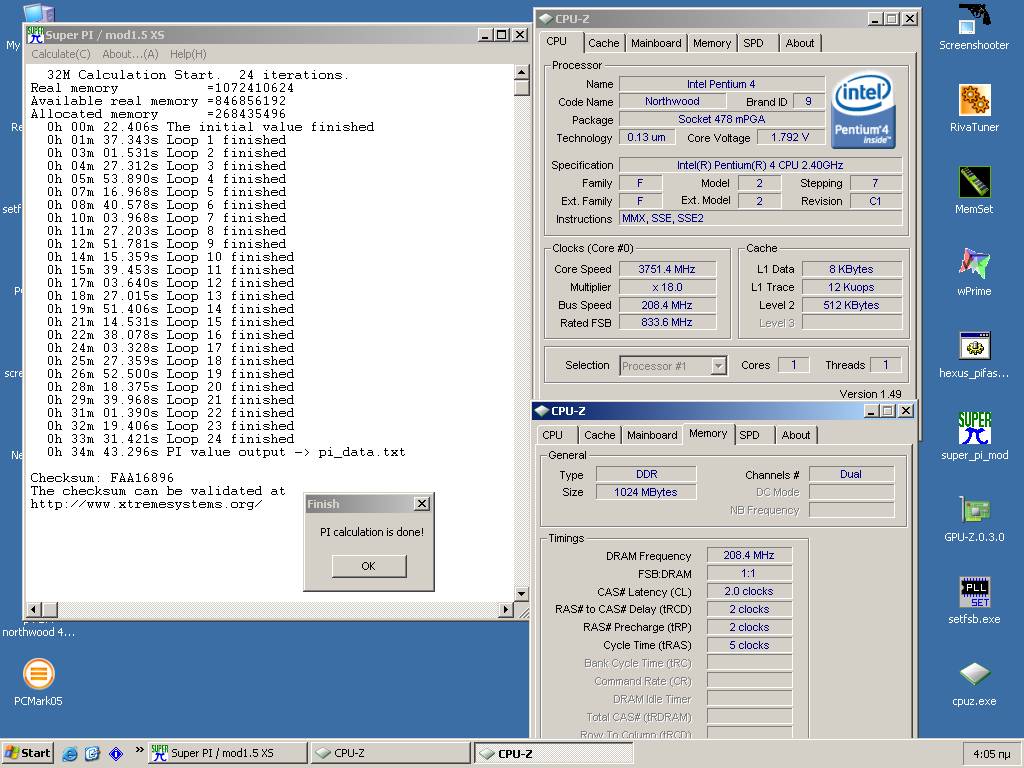Expand the quick launch chevron
Viewport: 1024px width, 768px height.
[139, 750]
